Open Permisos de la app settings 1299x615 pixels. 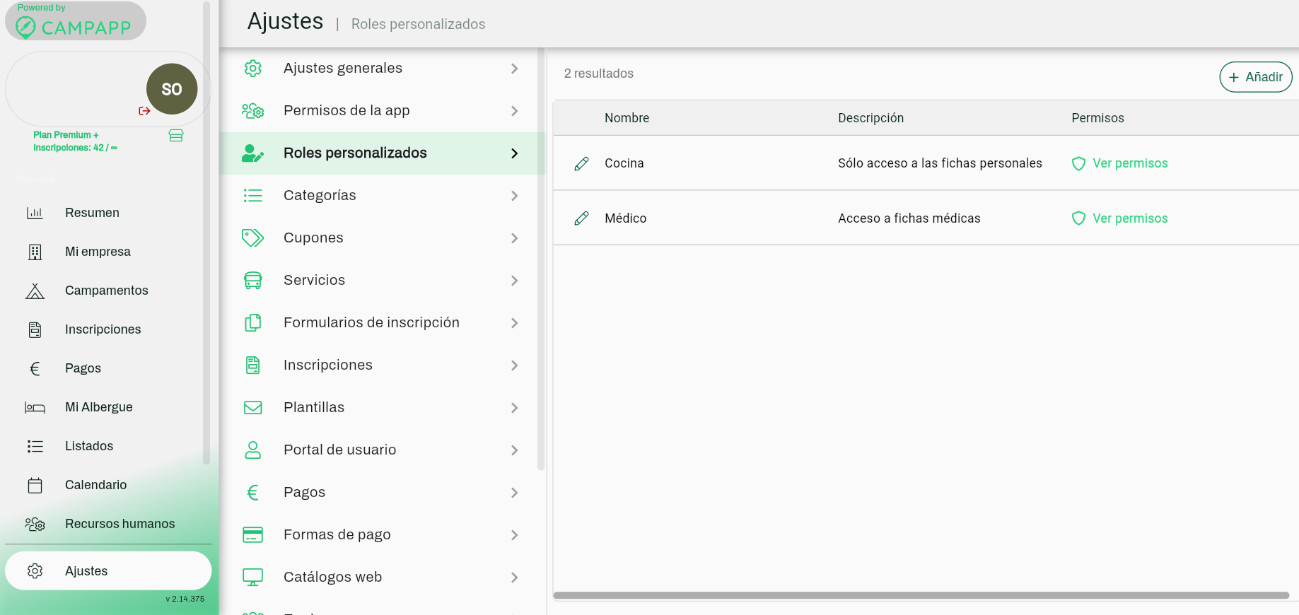point(346,111)
